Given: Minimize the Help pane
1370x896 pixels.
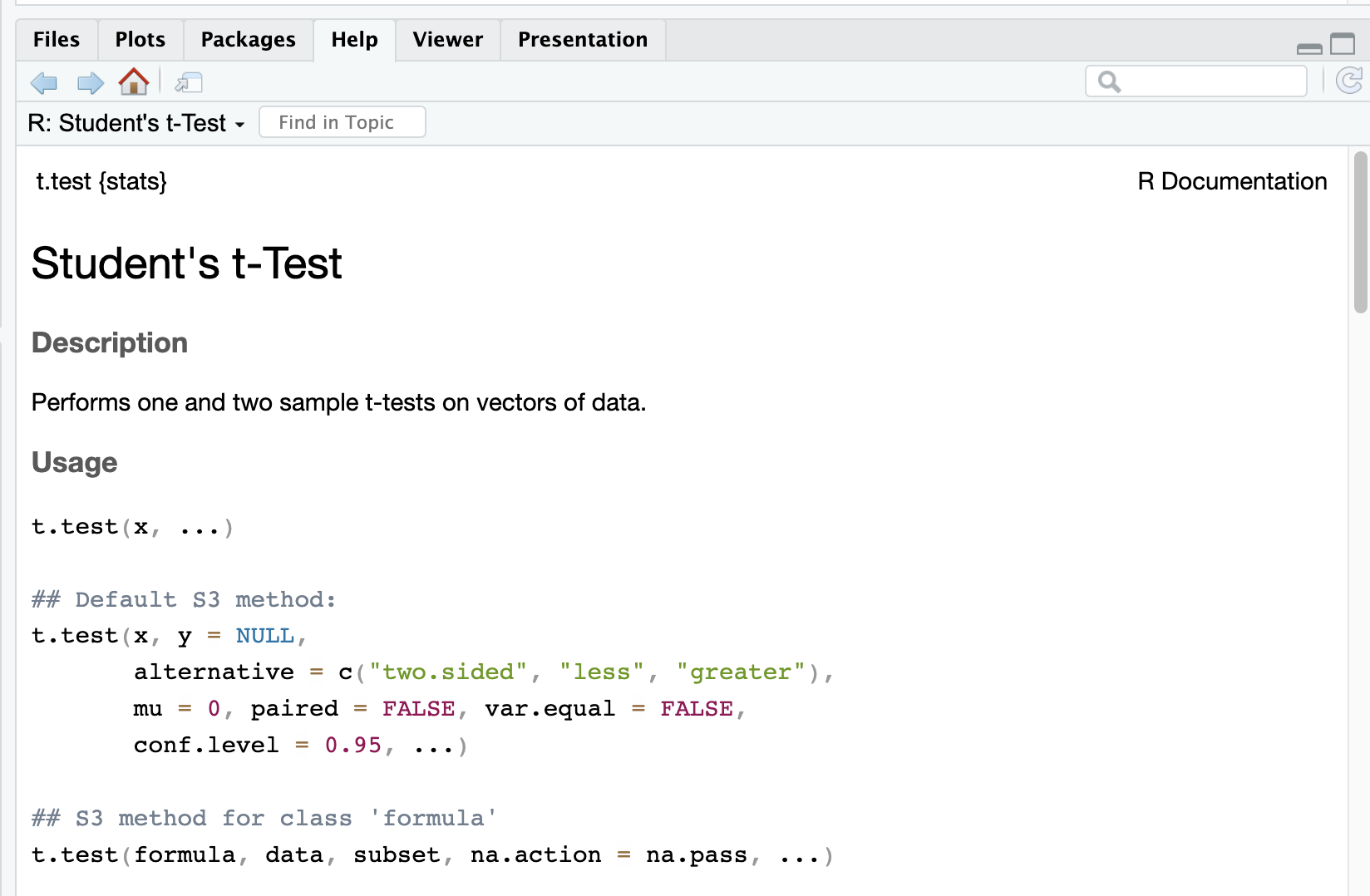Looking at the screenshot, I should [1308, 47].
